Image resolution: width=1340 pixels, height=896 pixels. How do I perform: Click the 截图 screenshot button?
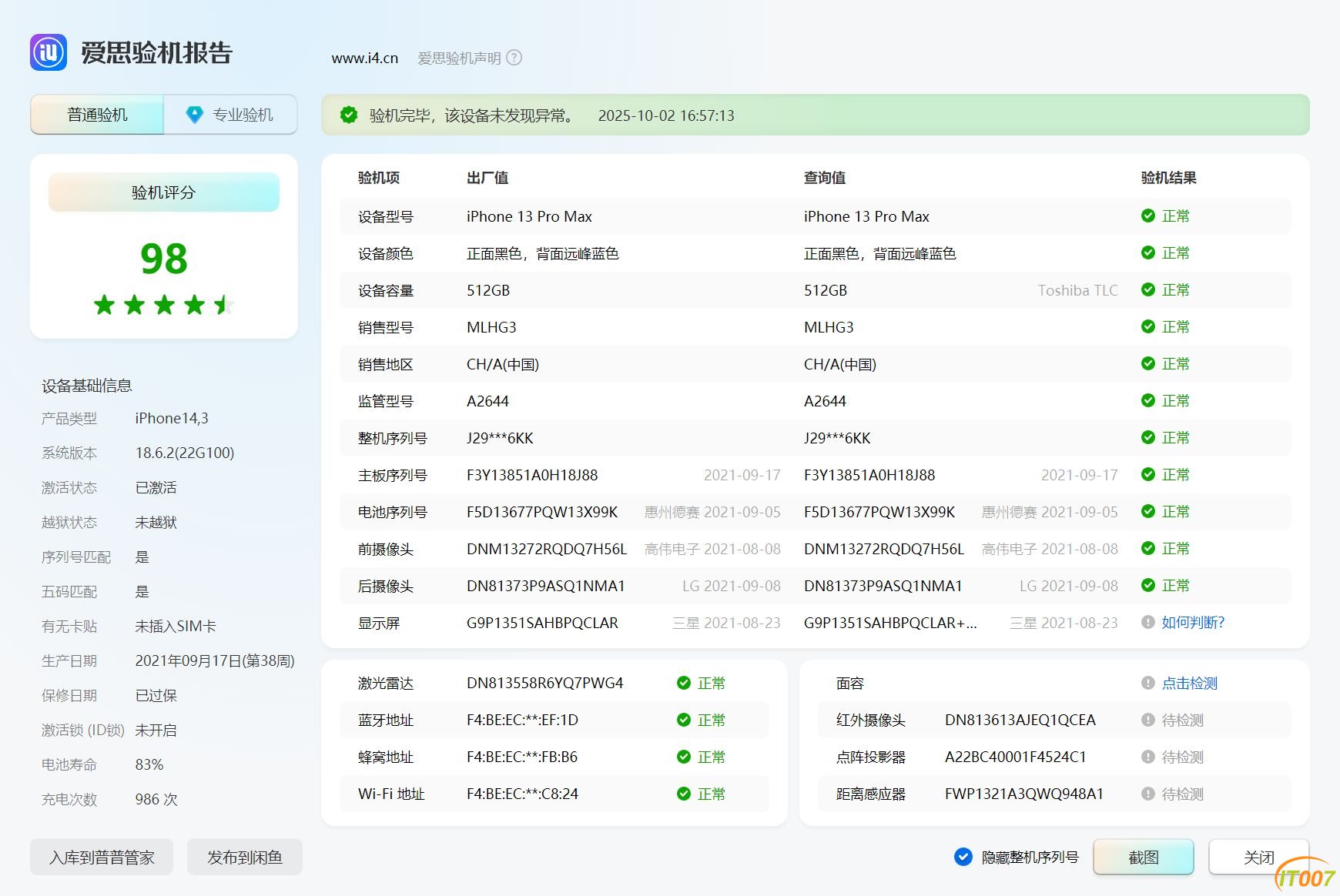pyautogui.click(x=1144, y=857)
